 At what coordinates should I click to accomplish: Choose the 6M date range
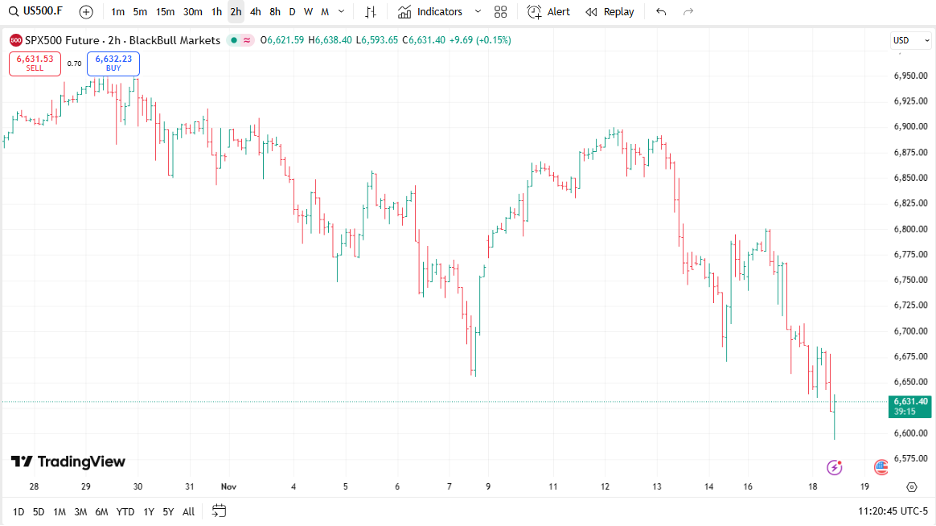pos(101,511)
